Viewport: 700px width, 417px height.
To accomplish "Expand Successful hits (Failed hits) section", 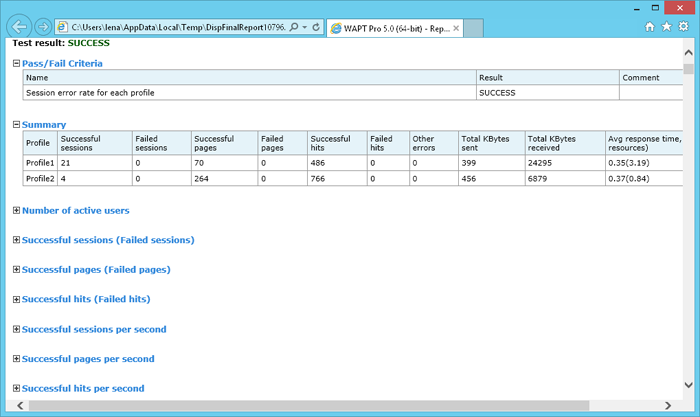I will [17, 299].
